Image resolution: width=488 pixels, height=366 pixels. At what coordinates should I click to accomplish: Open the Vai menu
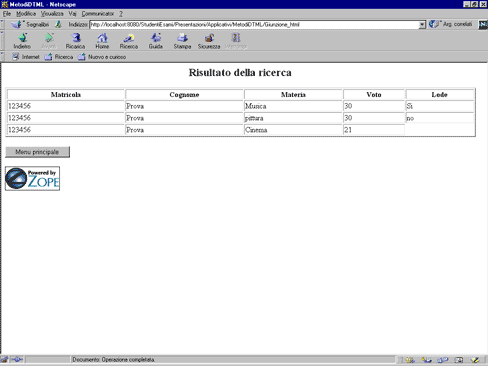[72, 14]
